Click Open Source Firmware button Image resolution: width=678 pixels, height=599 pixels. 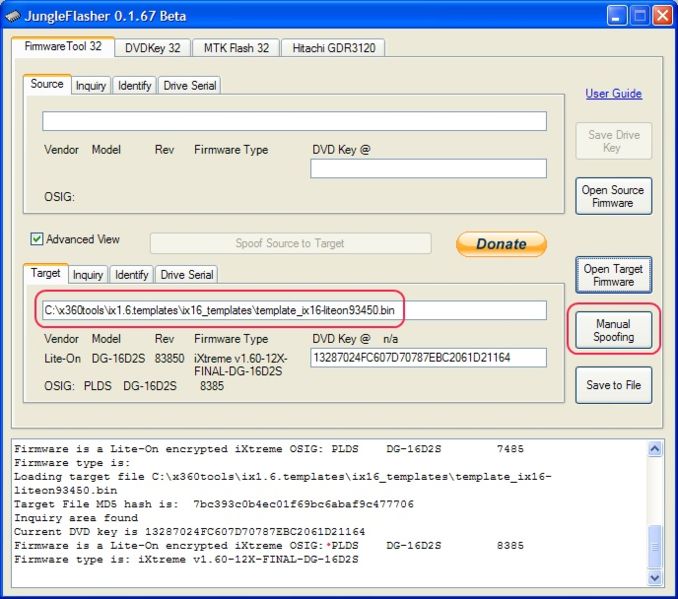coord(614,196)
